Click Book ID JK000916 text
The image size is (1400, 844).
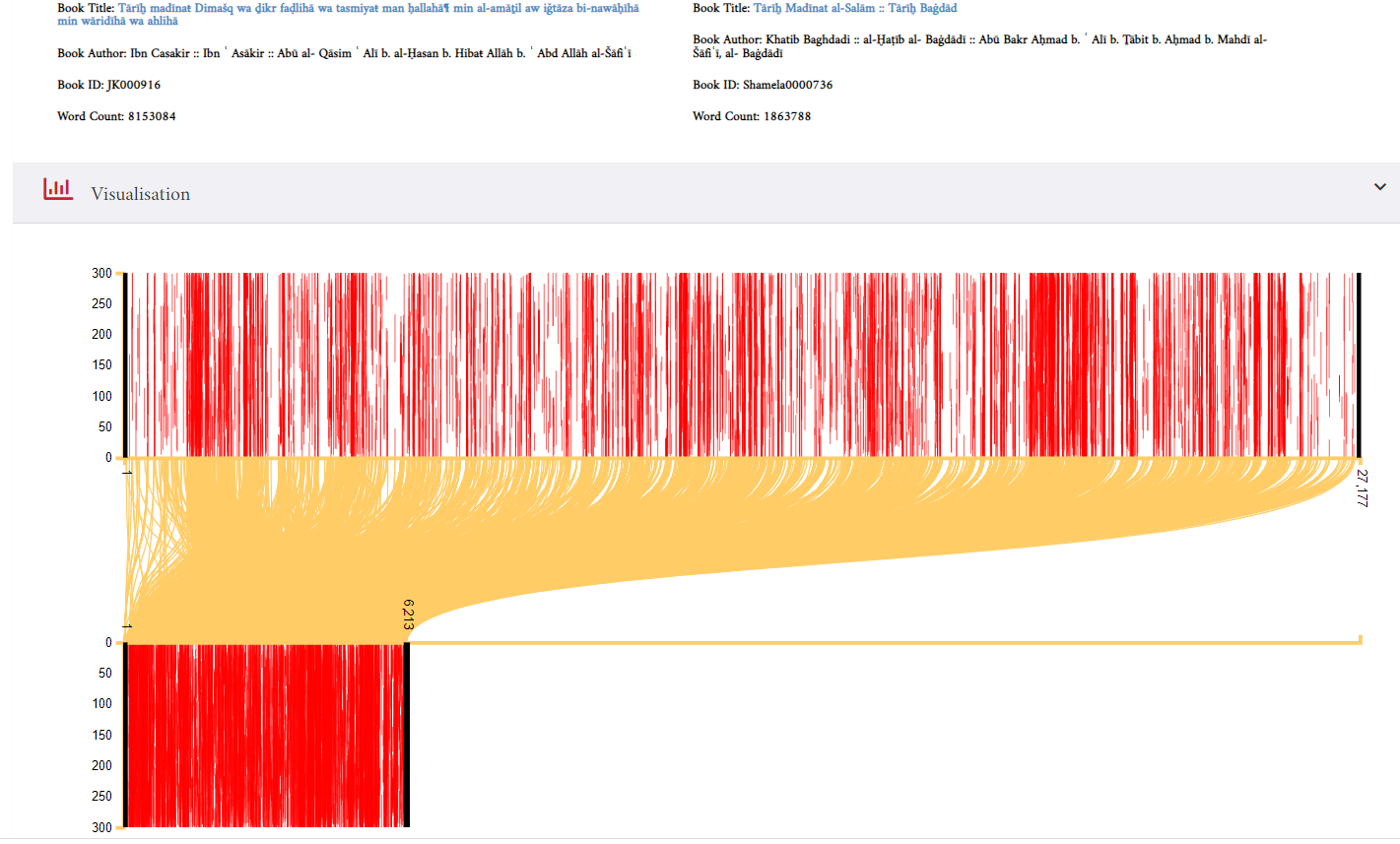point(108,85)
